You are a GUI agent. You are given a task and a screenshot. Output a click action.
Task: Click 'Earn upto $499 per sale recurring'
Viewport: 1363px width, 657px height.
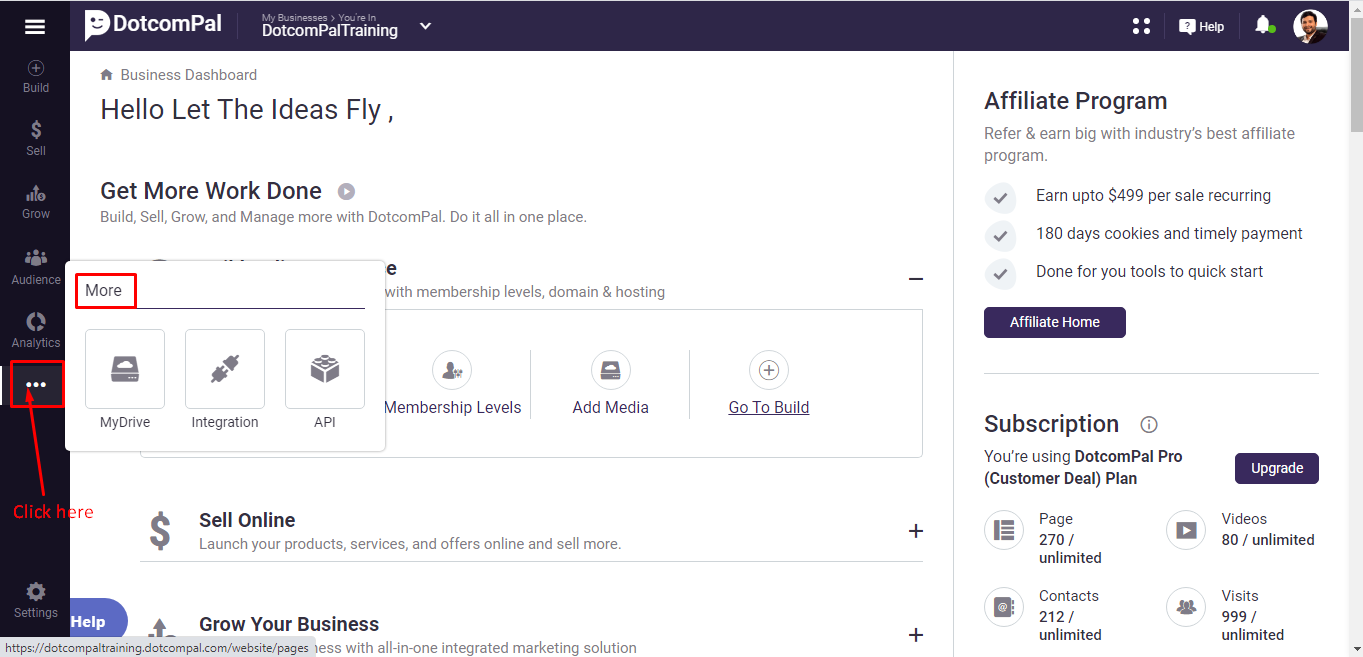point(1153,196)
